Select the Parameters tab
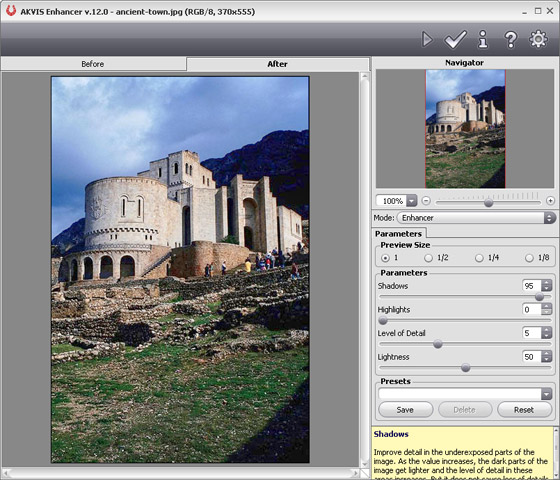Viewport: 560px width, 480px height. coord(399,234)
